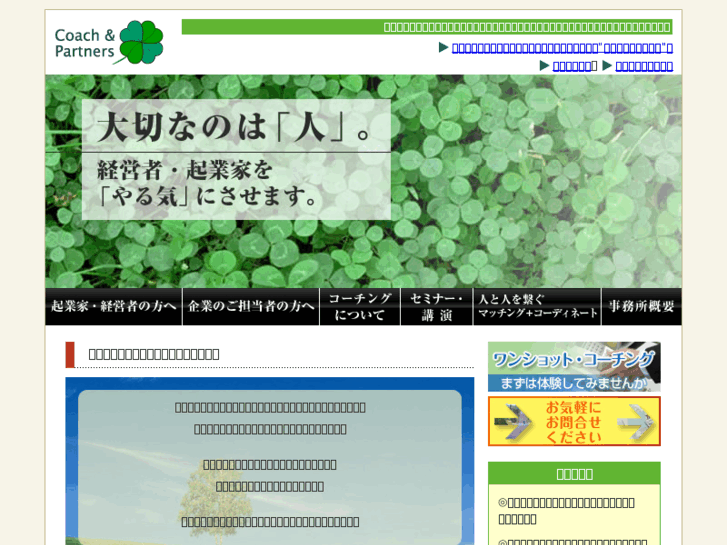Select the セミナー・講演 menu item
Screen dimensions: 727x545
click(x=436, y=307)
